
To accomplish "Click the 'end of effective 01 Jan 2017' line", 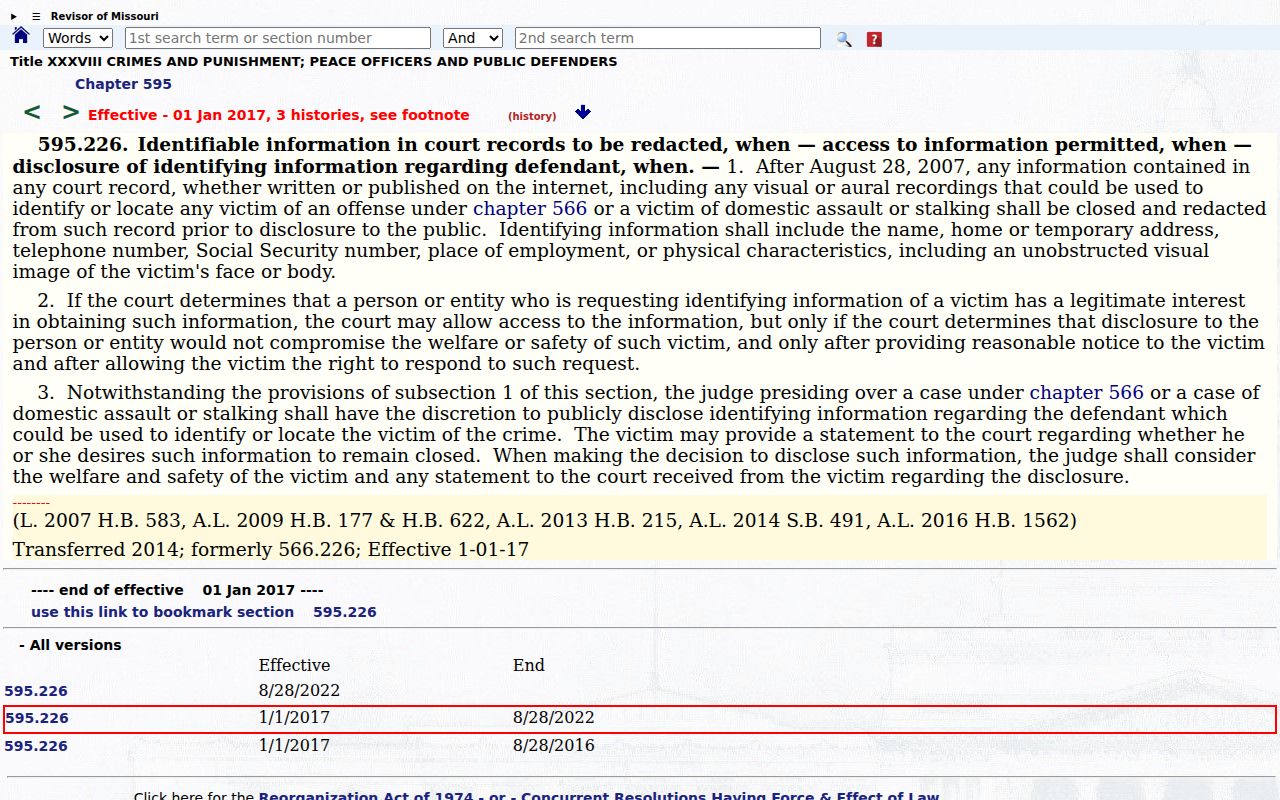I will 177,590.
